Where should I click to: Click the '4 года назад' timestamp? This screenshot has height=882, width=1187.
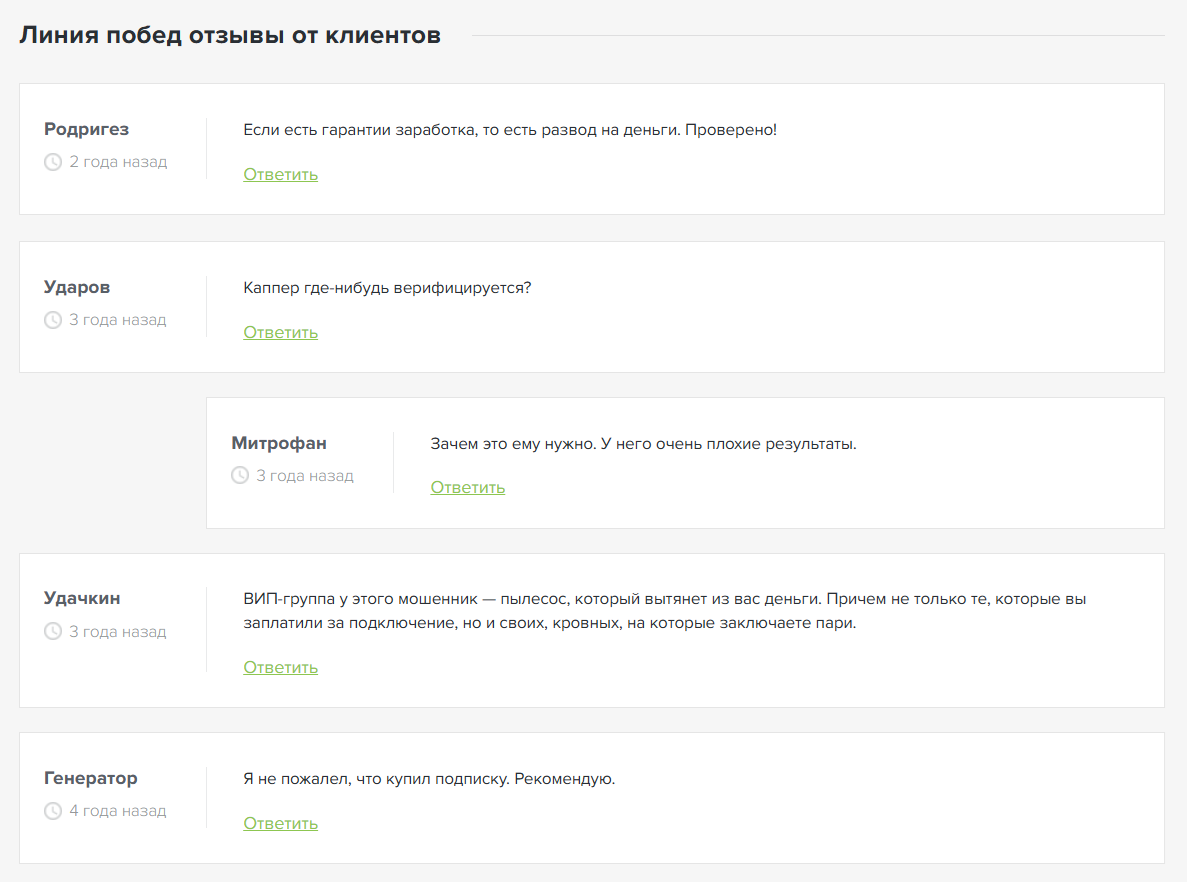pyautogui.click(x=118, y=811)
